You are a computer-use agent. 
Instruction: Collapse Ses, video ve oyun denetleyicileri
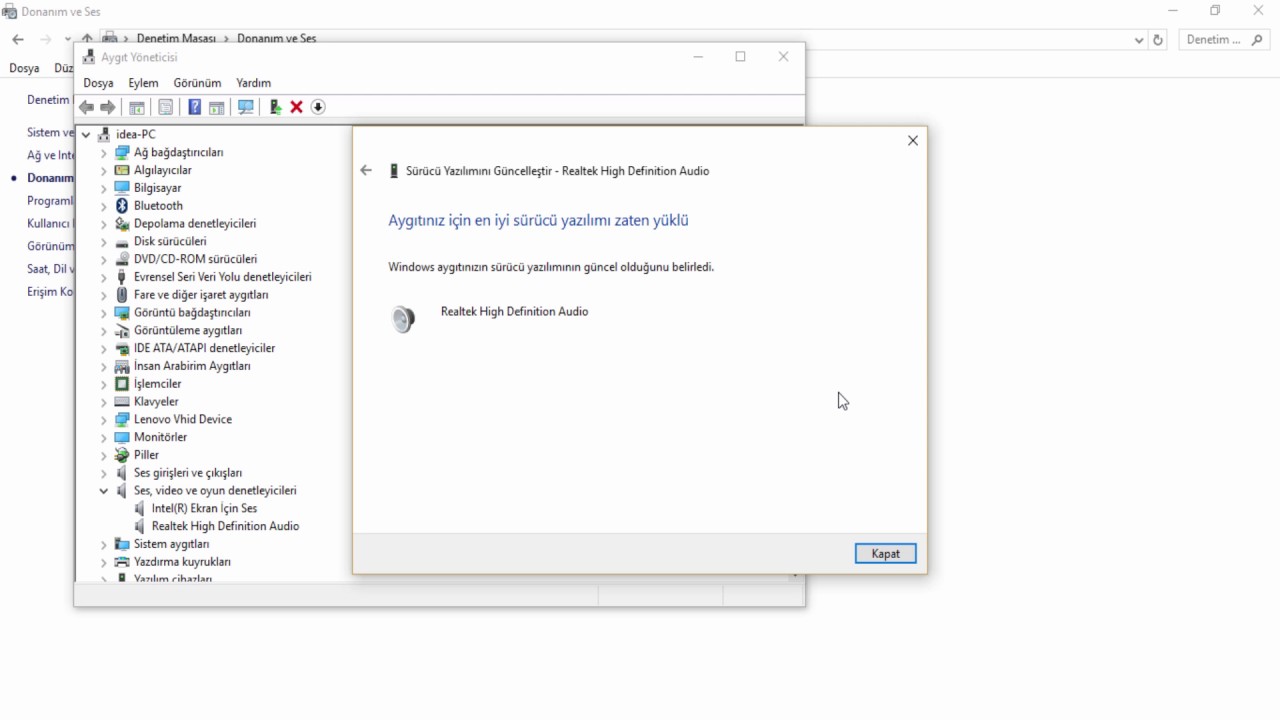pos(103,490)
